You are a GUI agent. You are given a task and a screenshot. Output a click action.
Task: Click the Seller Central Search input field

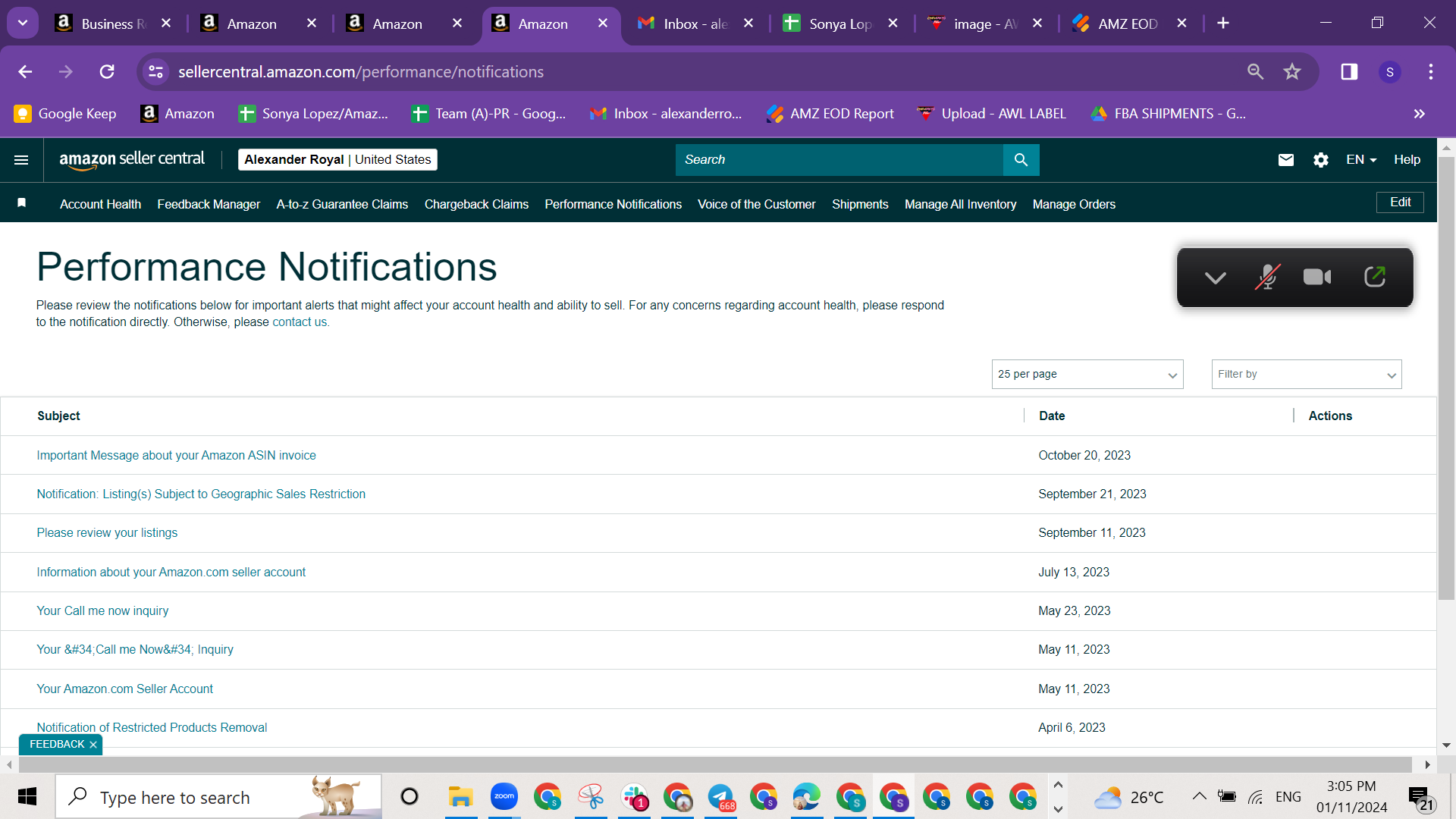pos(839,160)
